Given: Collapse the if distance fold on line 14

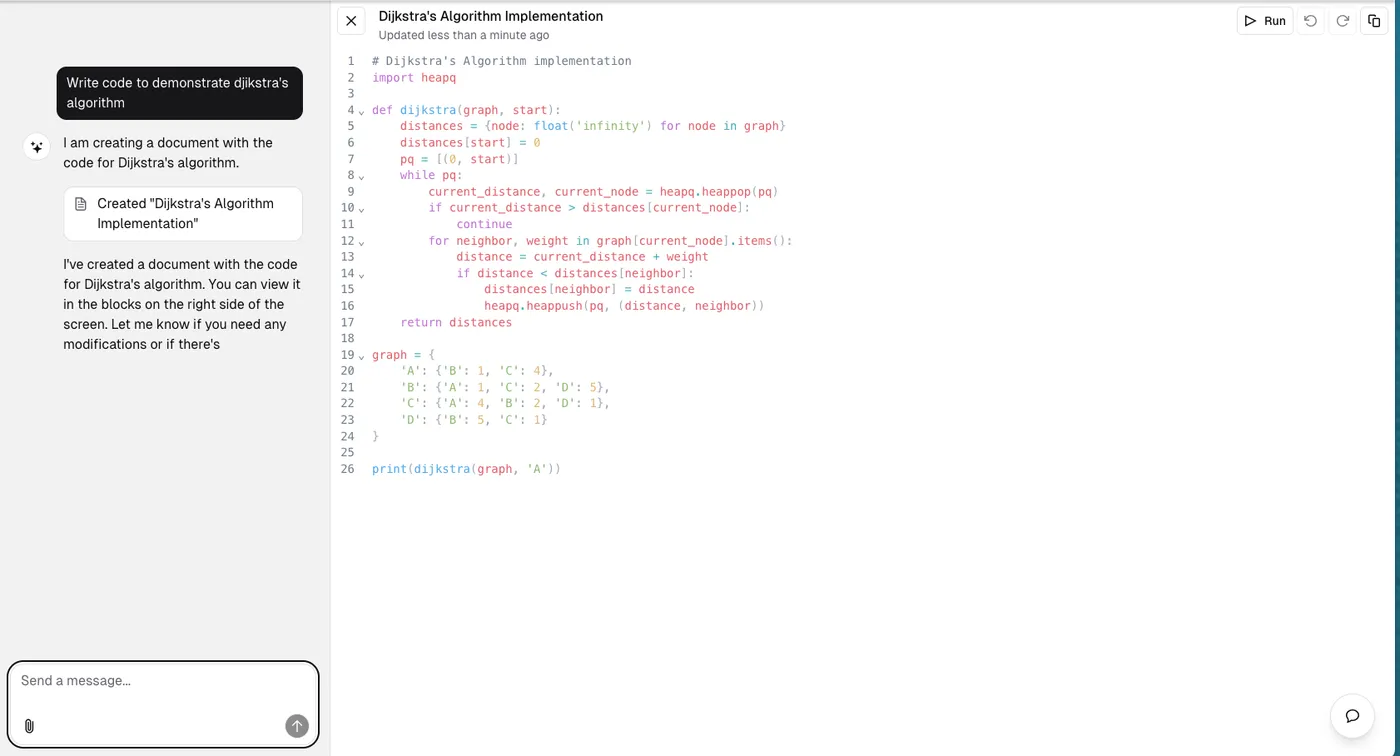Looking at the screenshot, I should click(x=361, y=274).
